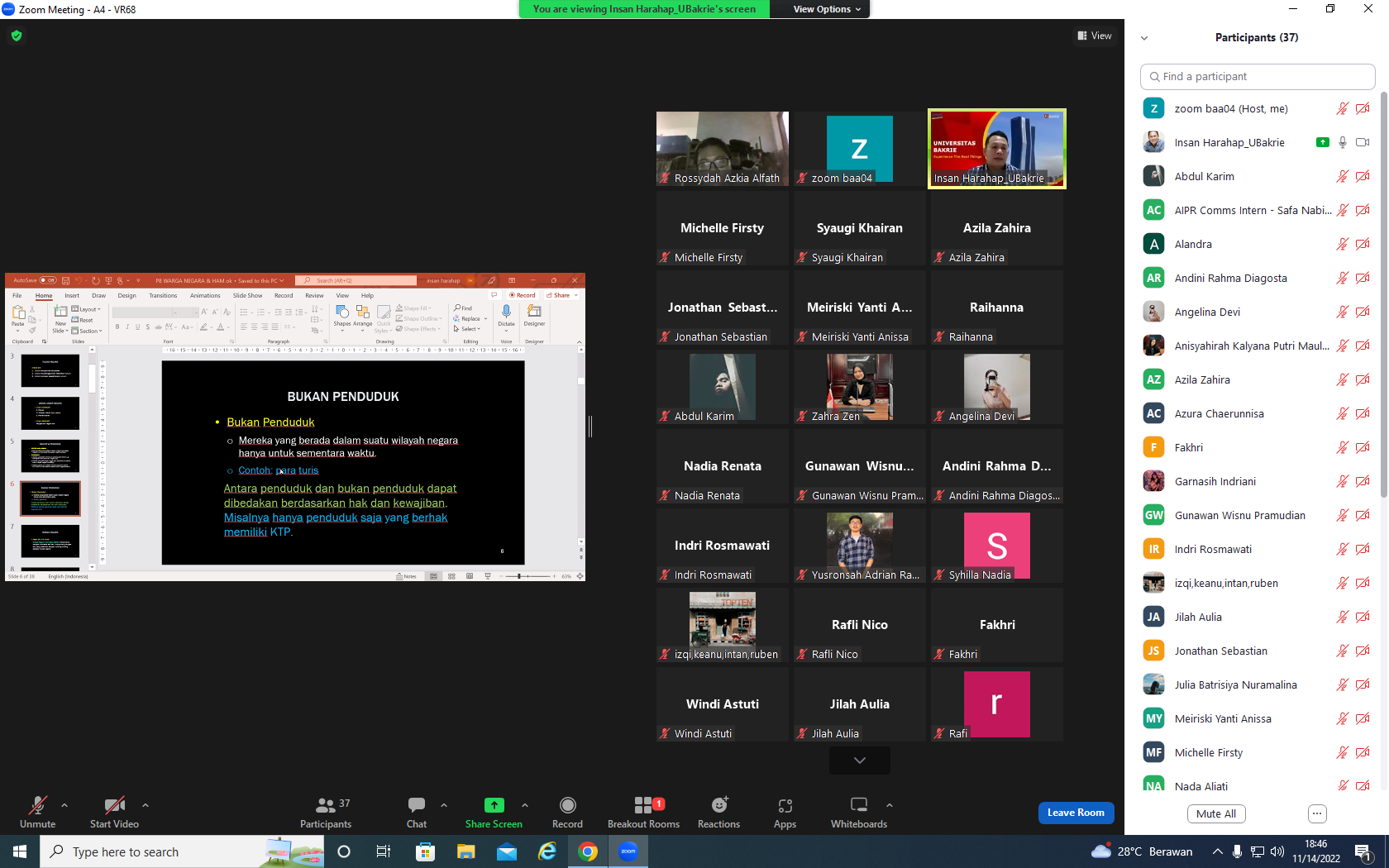Click the green Share Screen icon
This screenshot has width=1389, height=868.
click(x=494, y=805)
